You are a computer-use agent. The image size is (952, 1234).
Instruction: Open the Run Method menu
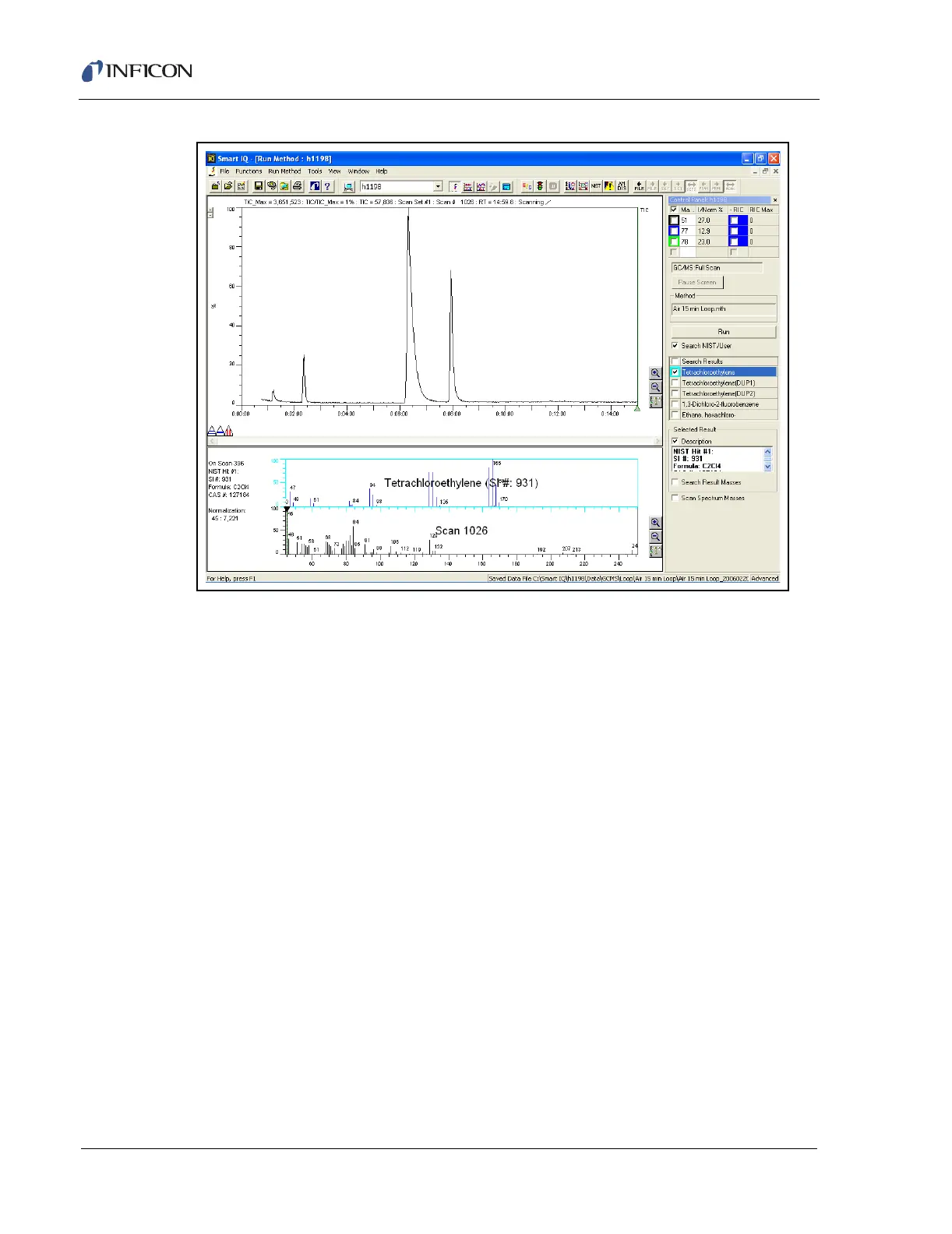[x=284, y=171]
